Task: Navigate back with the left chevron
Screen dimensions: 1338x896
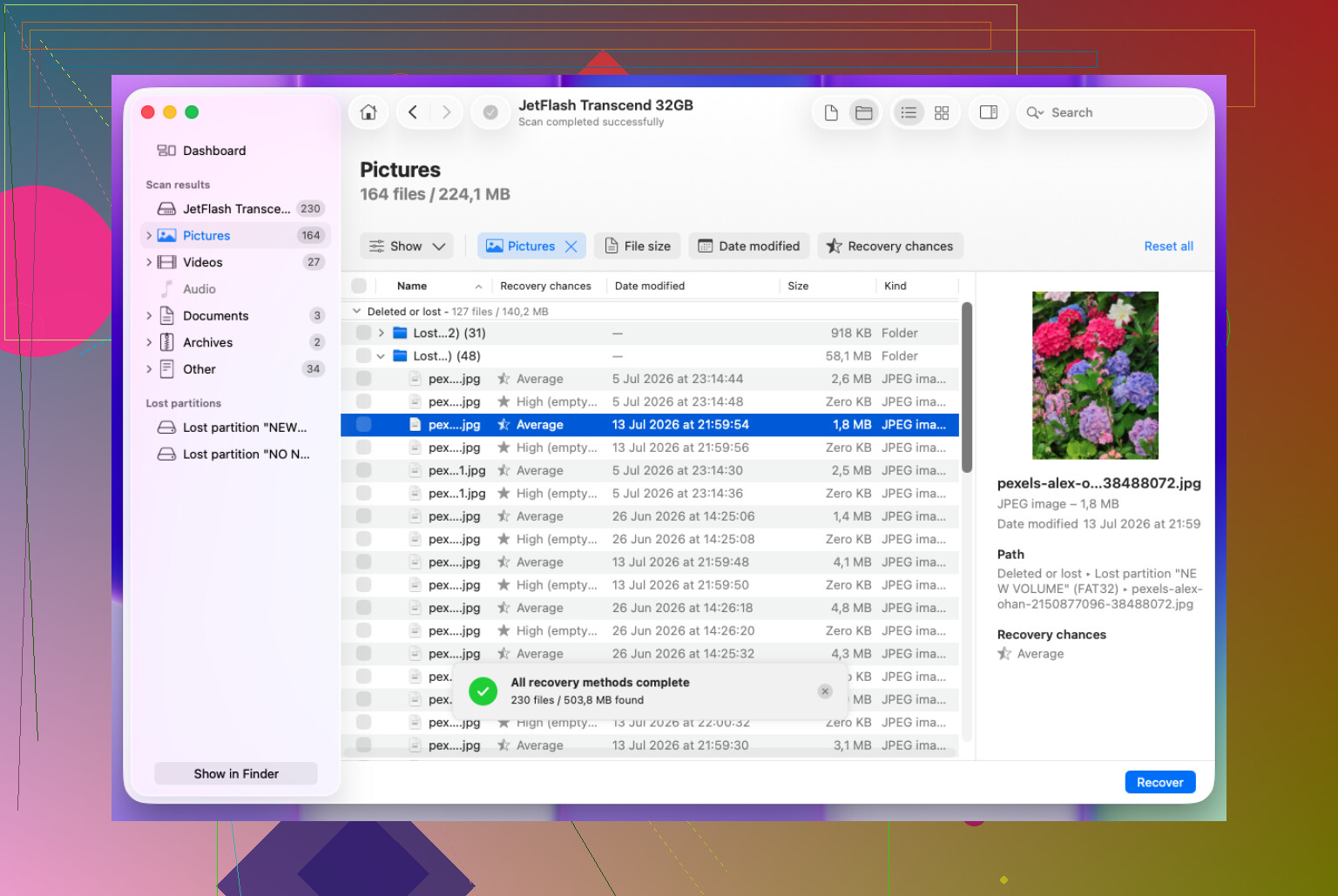Action: [x=413, y=112]
